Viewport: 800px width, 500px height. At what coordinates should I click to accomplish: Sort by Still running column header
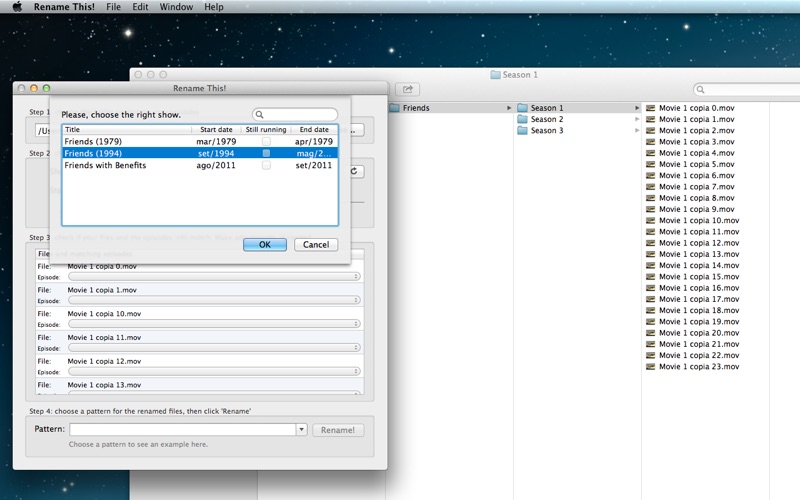(x=266, y=130)
